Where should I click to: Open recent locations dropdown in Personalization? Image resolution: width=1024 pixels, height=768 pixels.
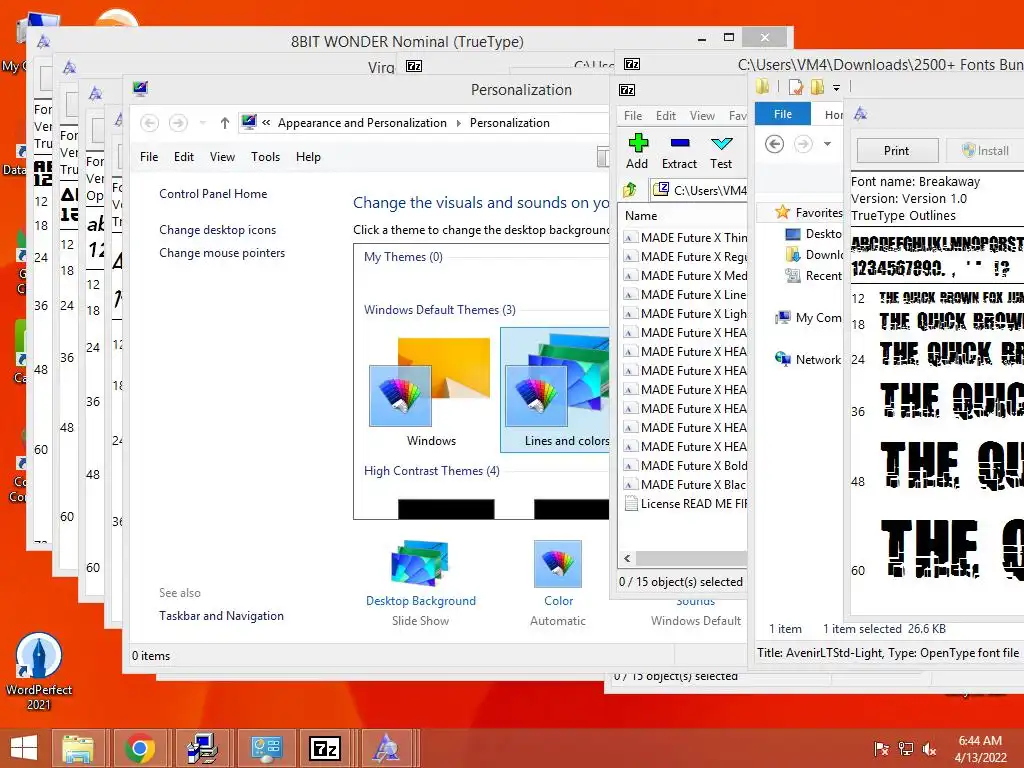pos(202,123)
